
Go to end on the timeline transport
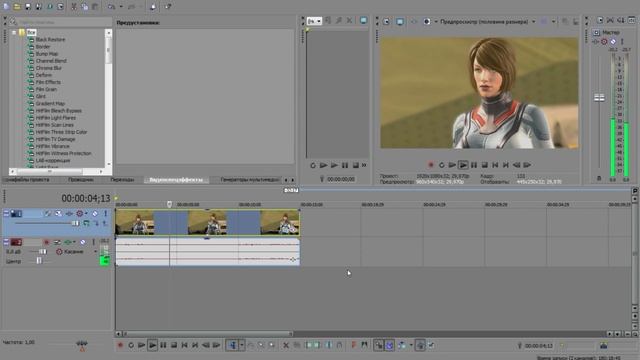point(195,345)
